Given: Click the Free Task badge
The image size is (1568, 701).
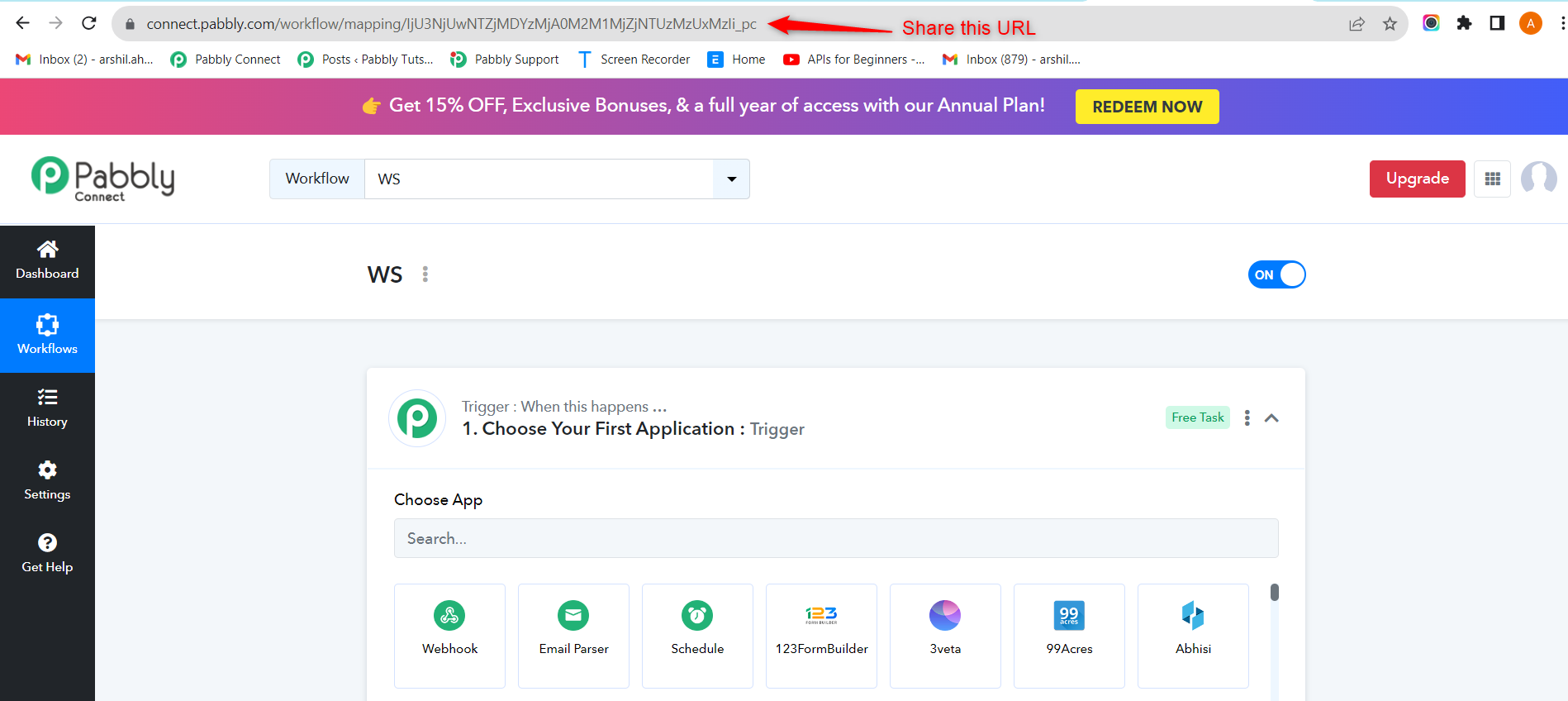Looking at the screenshot, I should [x=1198, y=417].
